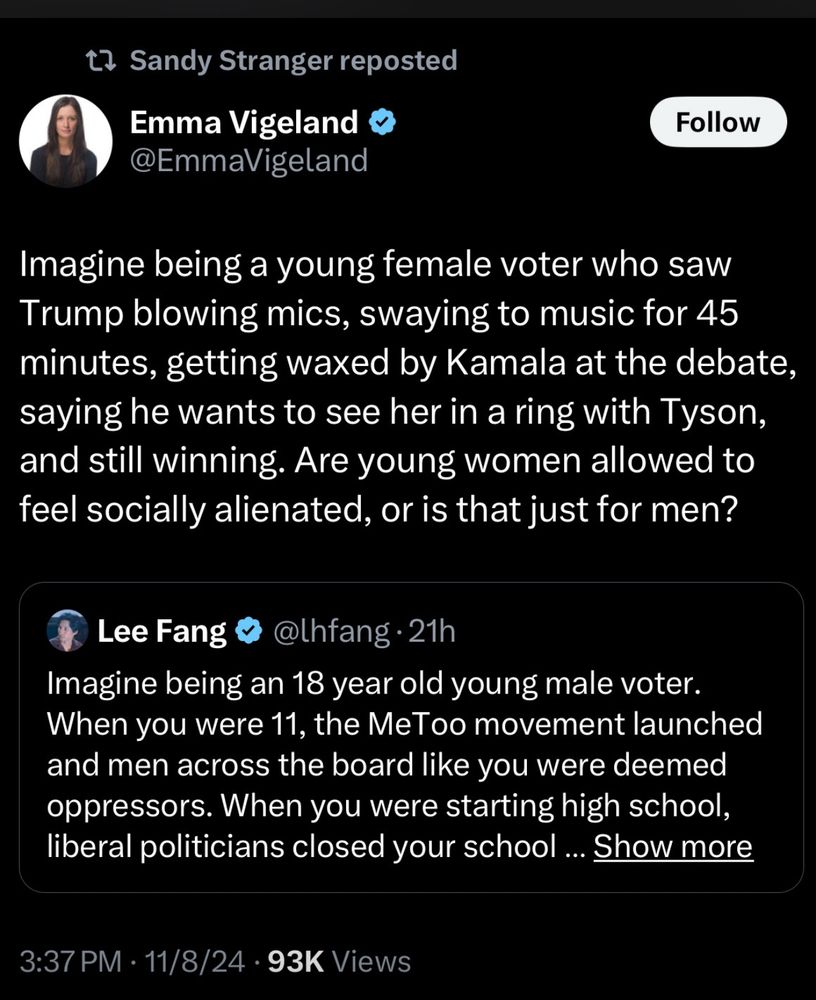Click the 3:37 PM post time
This screenshot has height=1000, width=816.
[75, 962]
